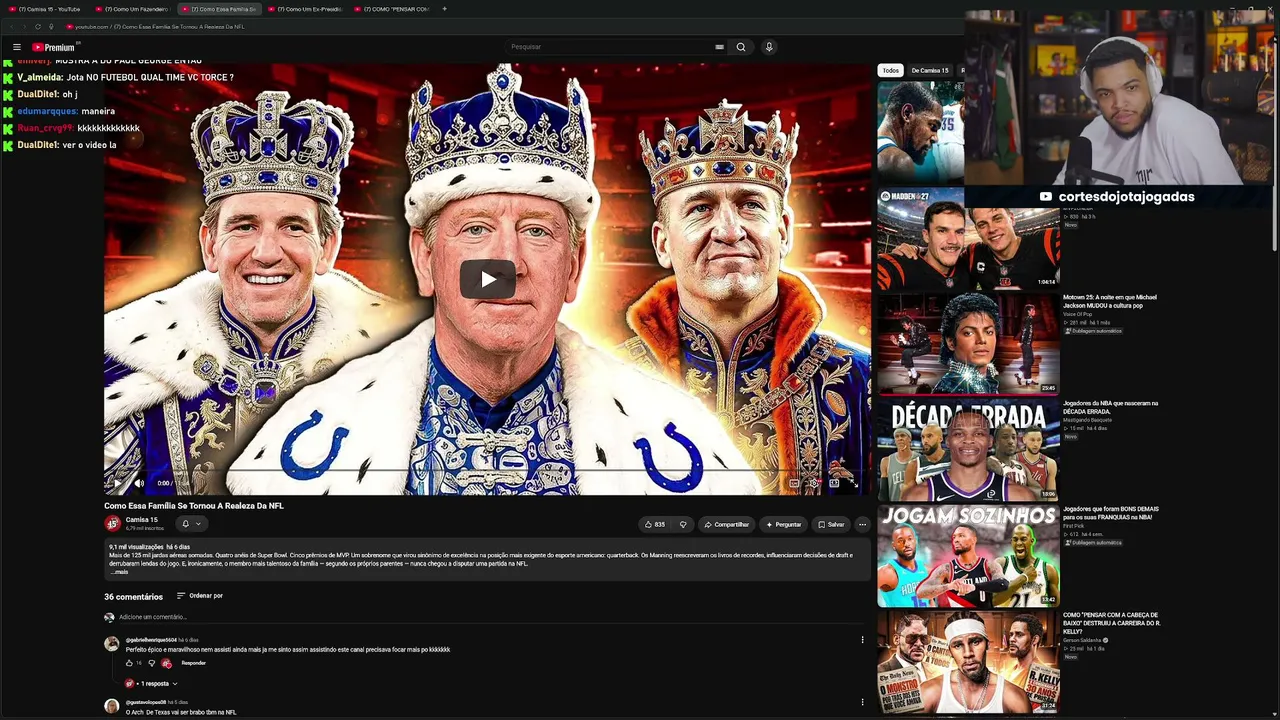Open the Jogadores da NBA DÉCADA ERRADA title
Viewport: 1280px width, 720px height.
[x=1111, y=407]
